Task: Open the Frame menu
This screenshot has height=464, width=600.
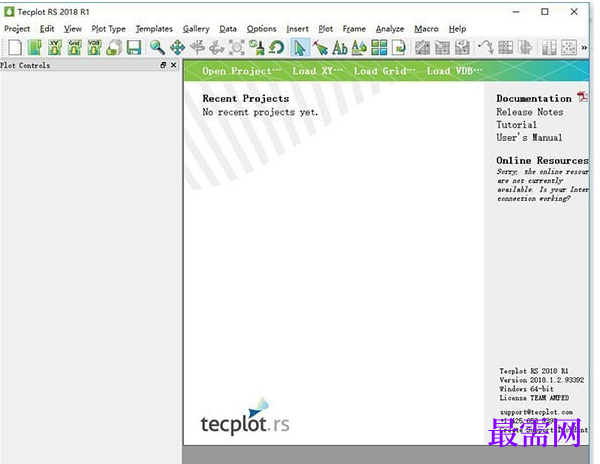Action: (354, 29)
